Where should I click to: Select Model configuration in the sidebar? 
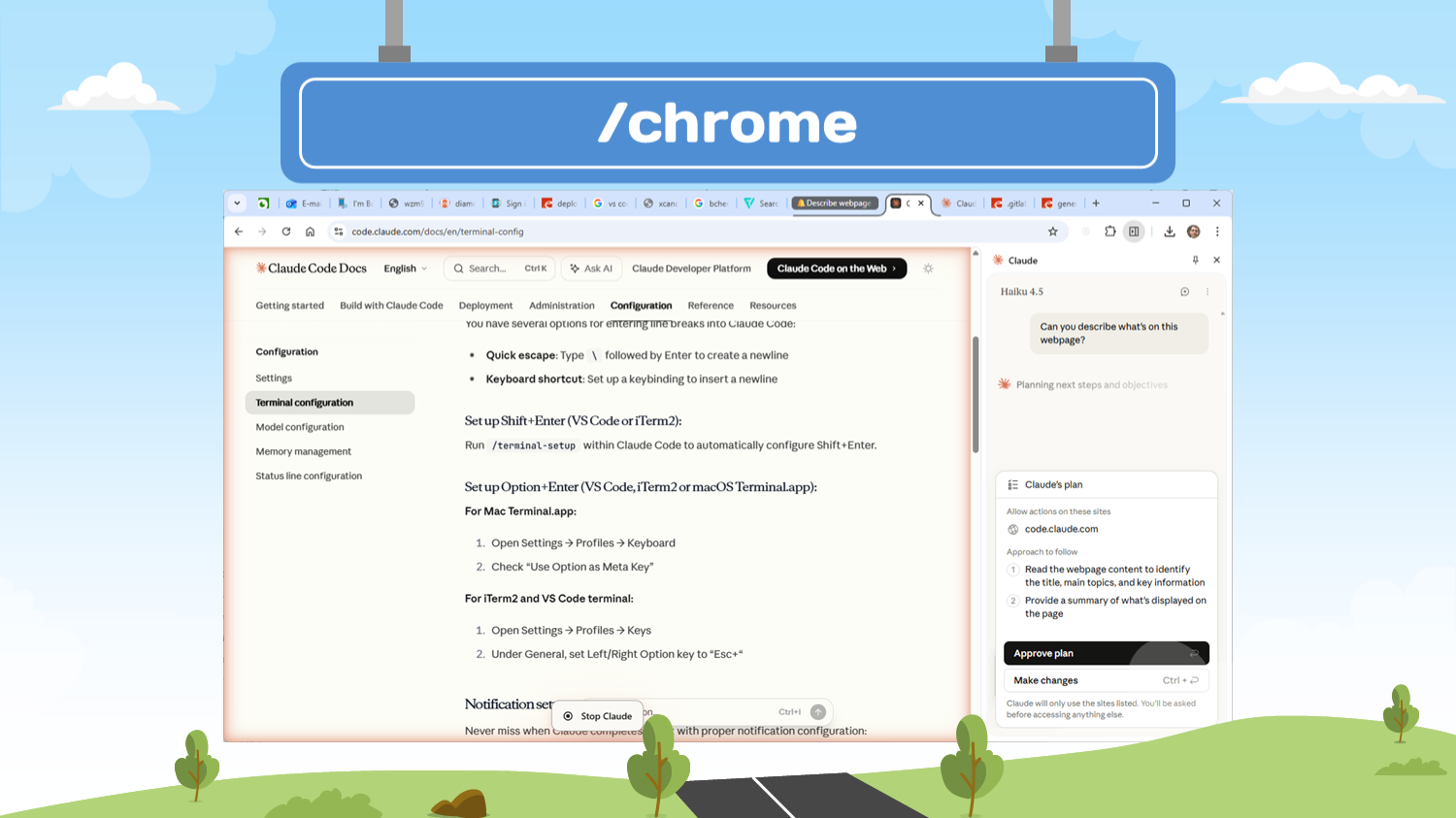300,427
